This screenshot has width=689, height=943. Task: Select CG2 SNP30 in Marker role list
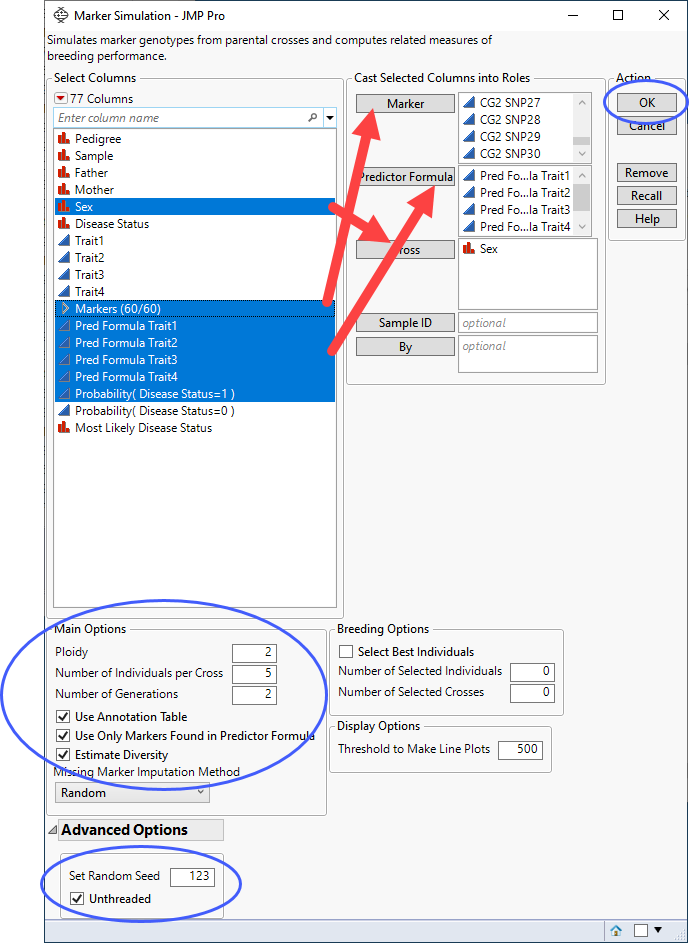517,153
